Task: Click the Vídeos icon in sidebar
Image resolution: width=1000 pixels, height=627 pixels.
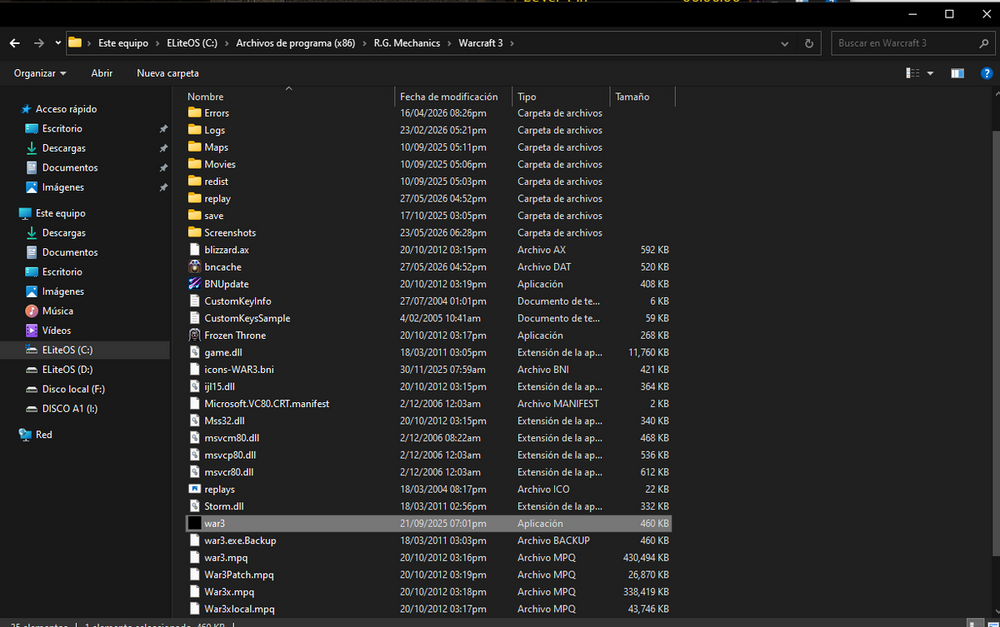Action: (x=31, y=330)
